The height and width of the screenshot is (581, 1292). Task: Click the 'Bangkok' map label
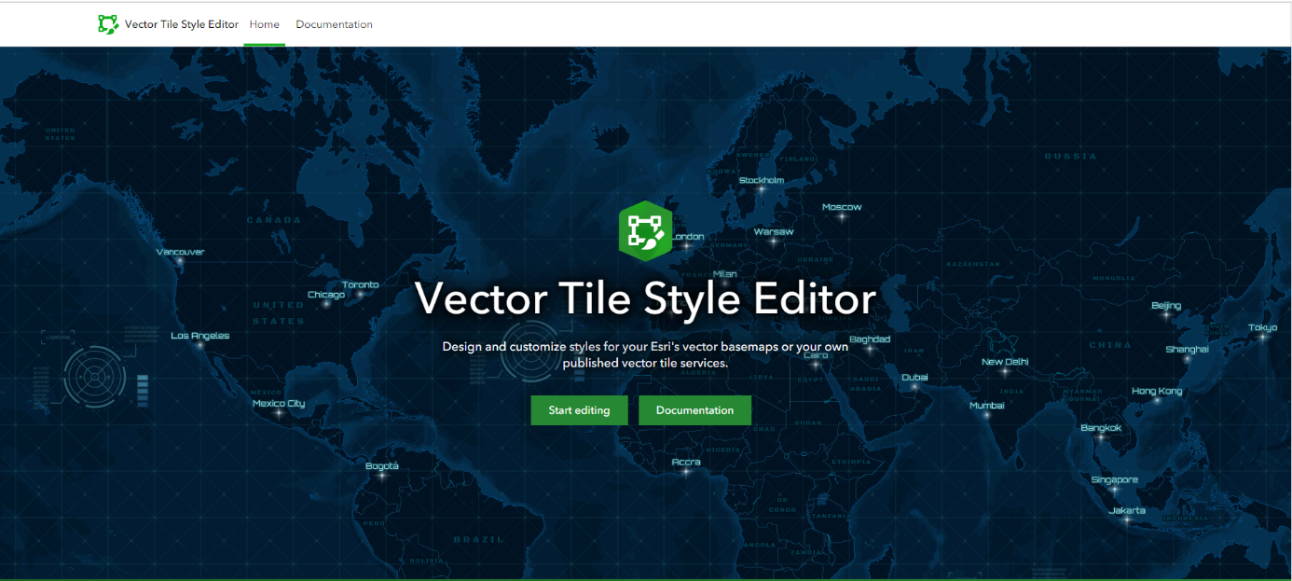click(x=1101, y=428)
